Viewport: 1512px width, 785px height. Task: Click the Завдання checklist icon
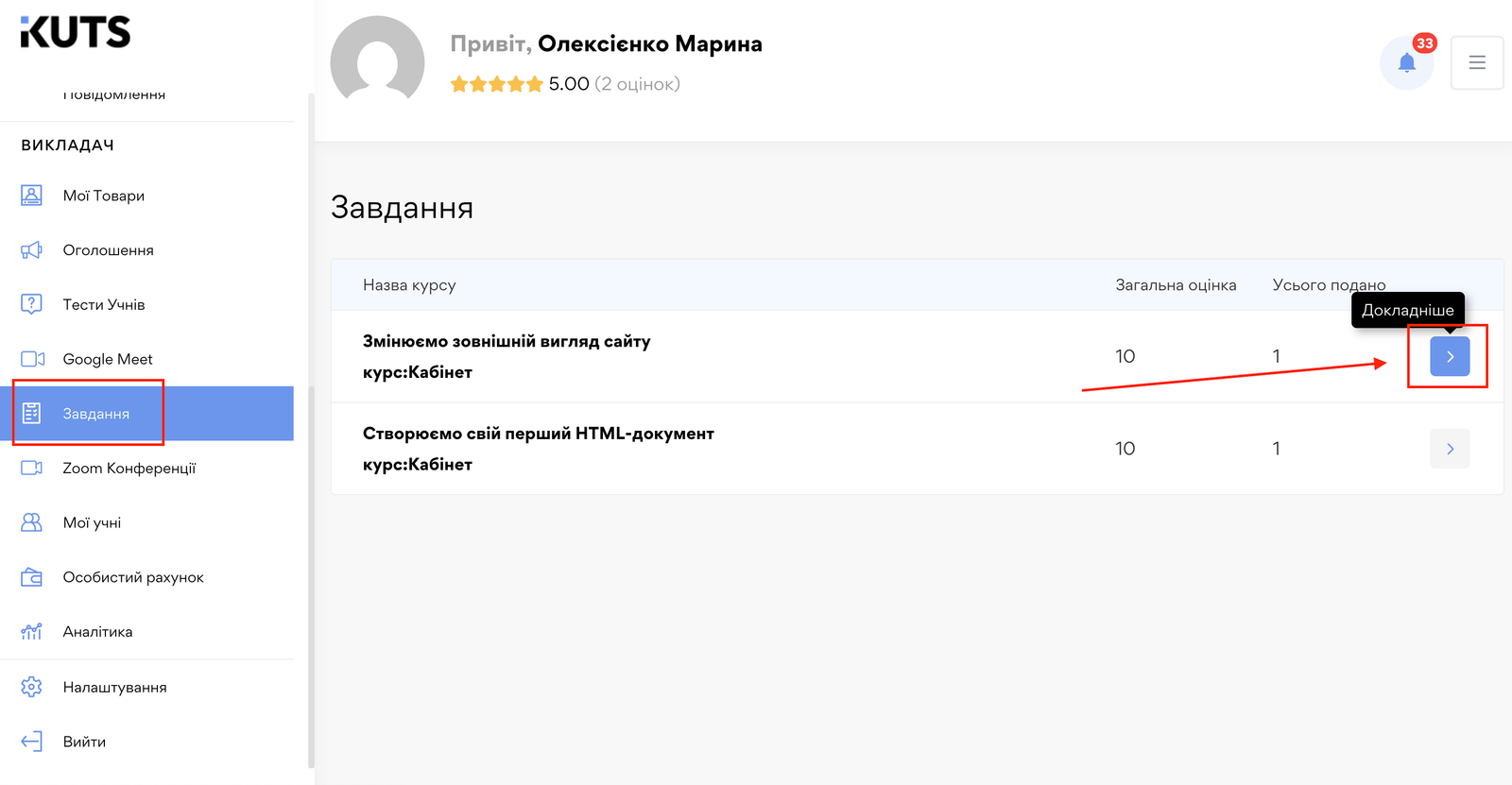click(x=31, y=413)
